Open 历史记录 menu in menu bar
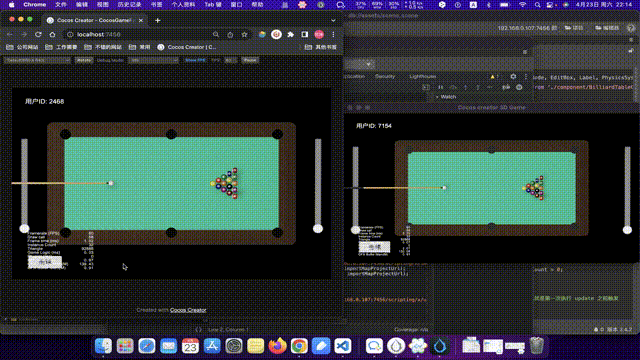Screen dimensions: 640x360 click(129, 4)
